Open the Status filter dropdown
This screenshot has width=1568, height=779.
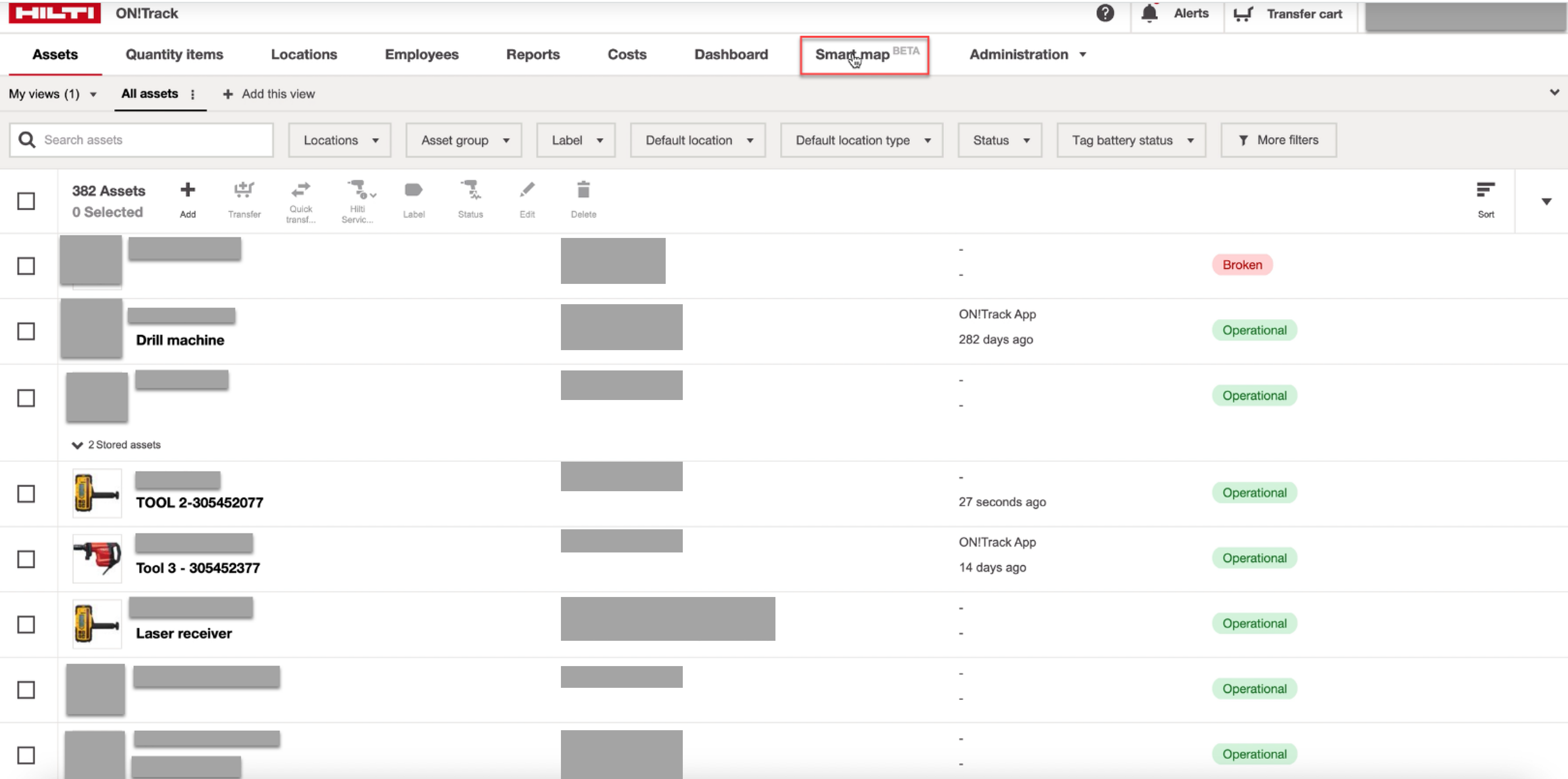pos(1000,140)
